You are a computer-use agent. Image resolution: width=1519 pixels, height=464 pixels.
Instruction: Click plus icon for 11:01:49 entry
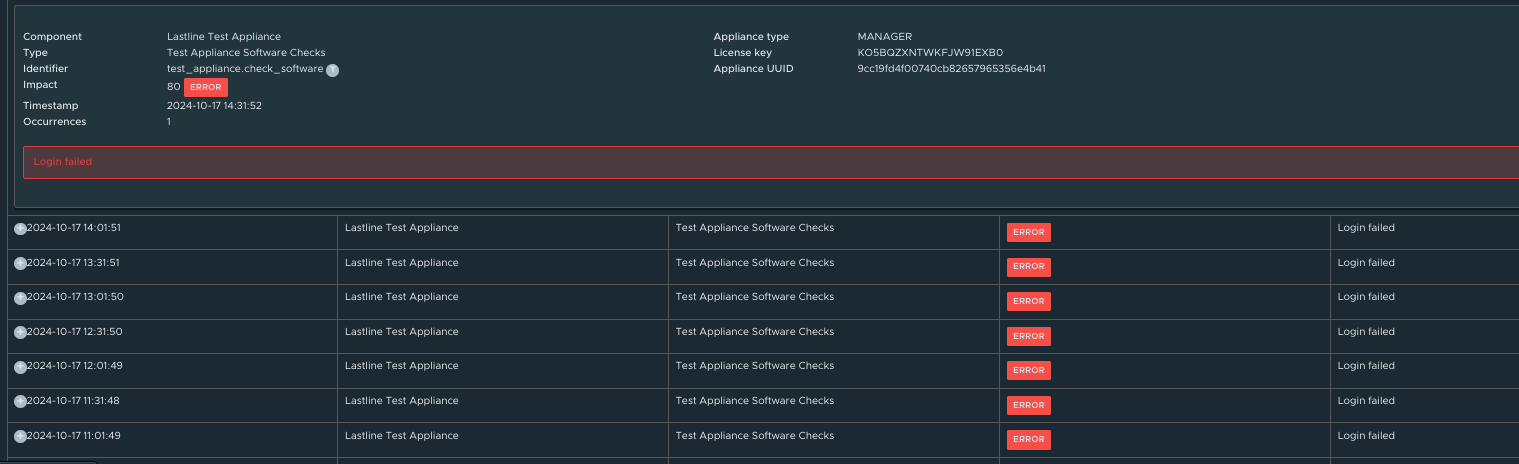coord(20,436)
